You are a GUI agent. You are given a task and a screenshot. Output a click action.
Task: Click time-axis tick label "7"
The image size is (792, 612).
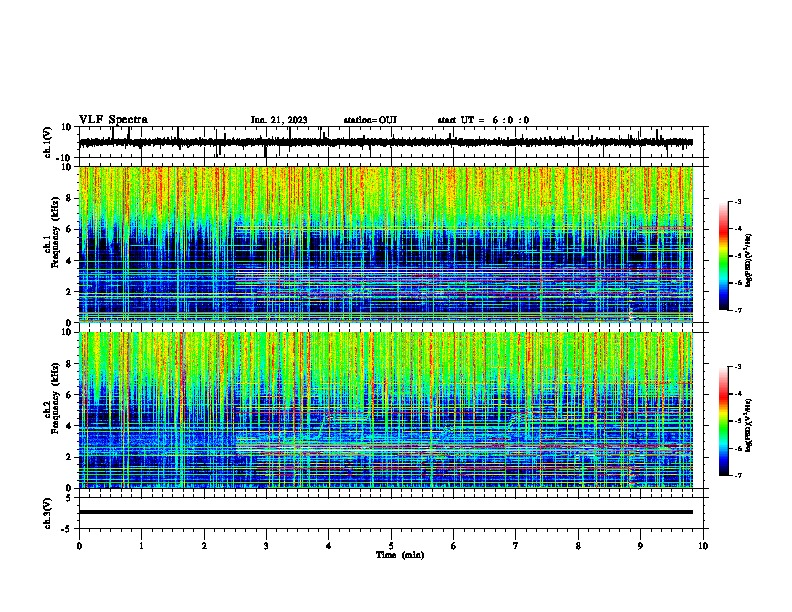516,546
